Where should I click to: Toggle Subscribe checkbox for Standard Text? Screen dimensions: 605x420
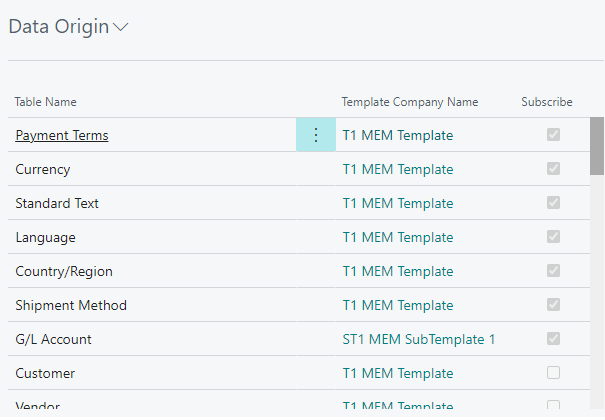[553, 203]
